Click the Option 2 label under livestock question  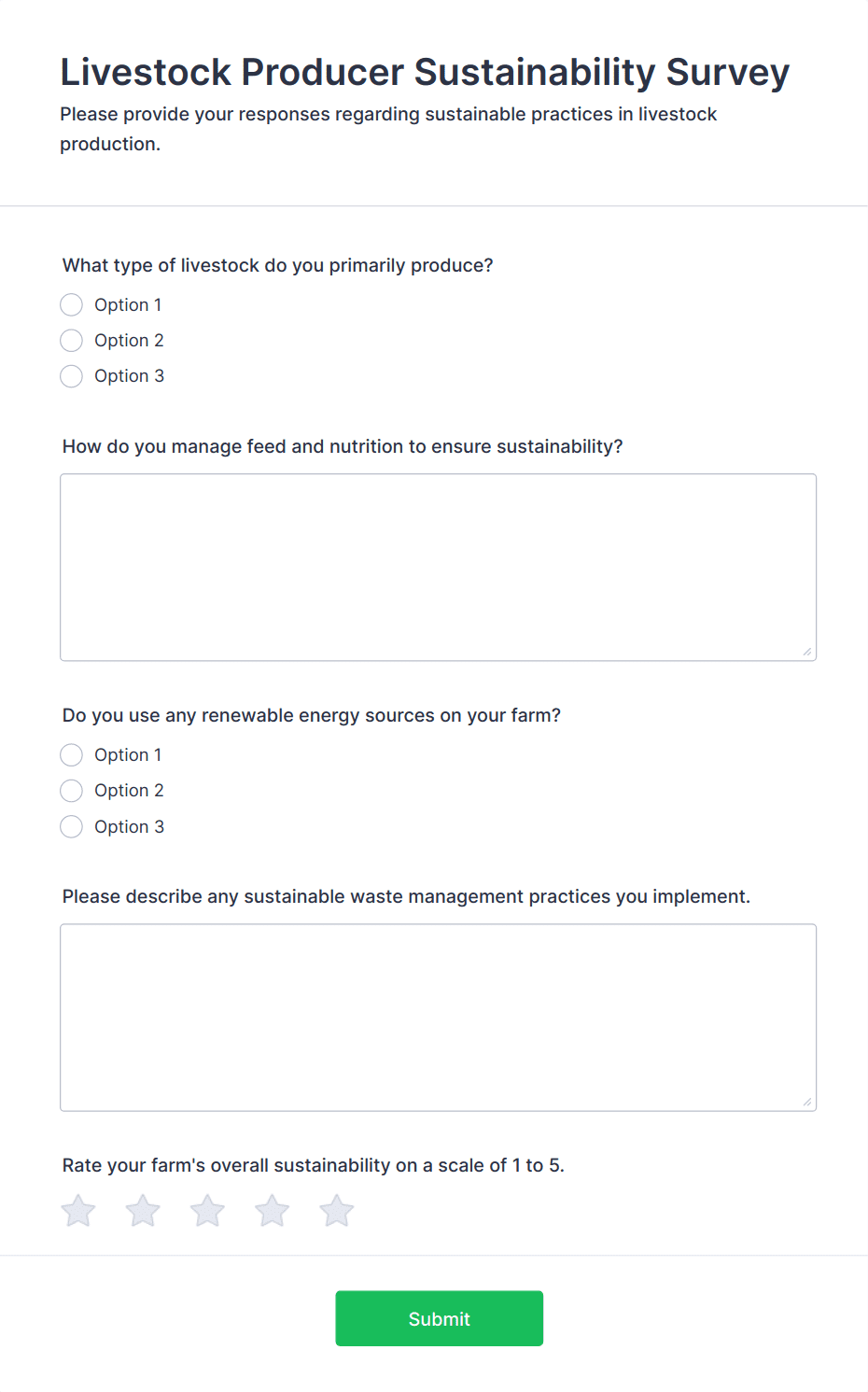129,341
